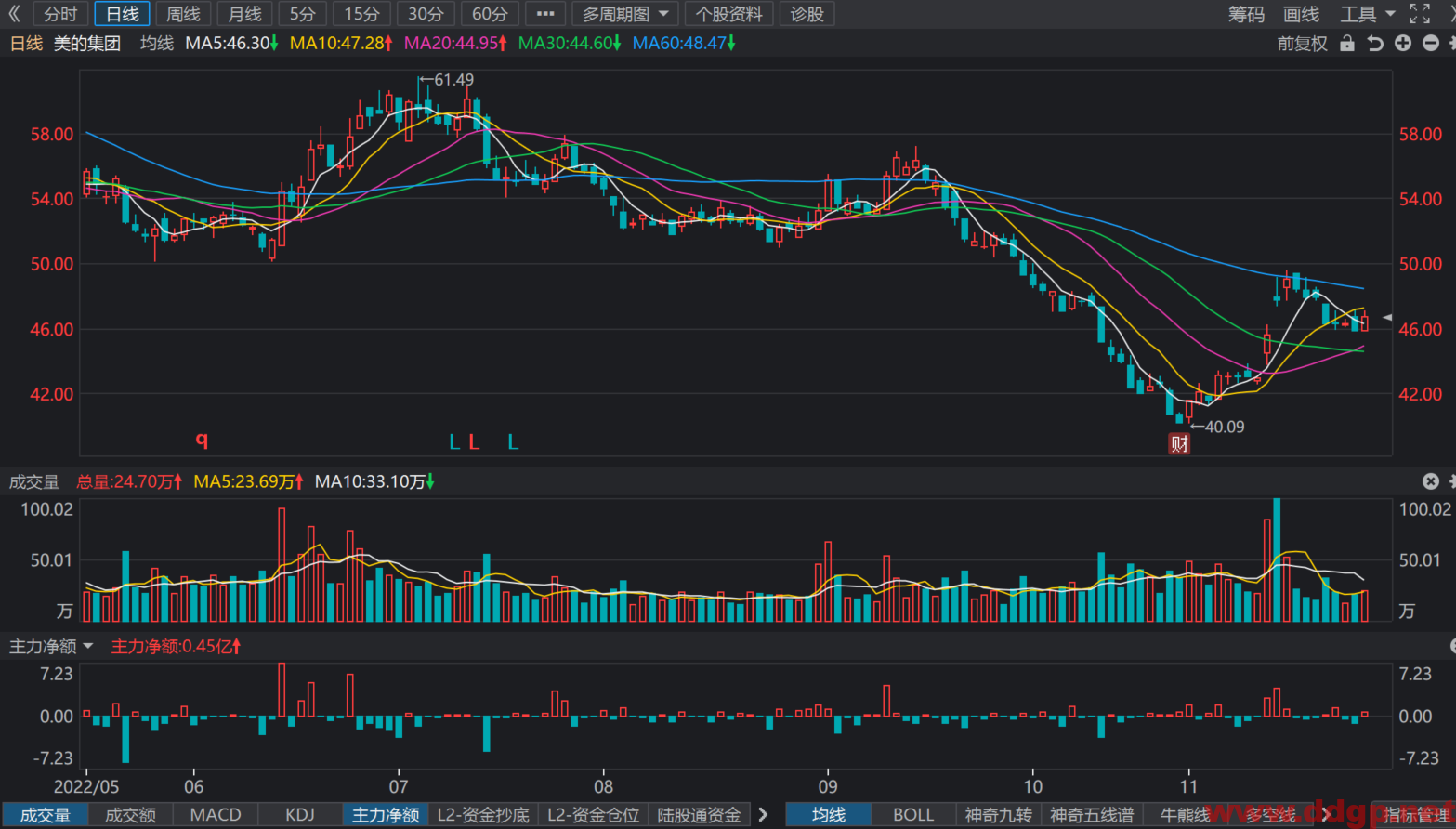Select the MACD indicator tab
The height and width of the screenshot is (829, 1456).
[216, 815]
